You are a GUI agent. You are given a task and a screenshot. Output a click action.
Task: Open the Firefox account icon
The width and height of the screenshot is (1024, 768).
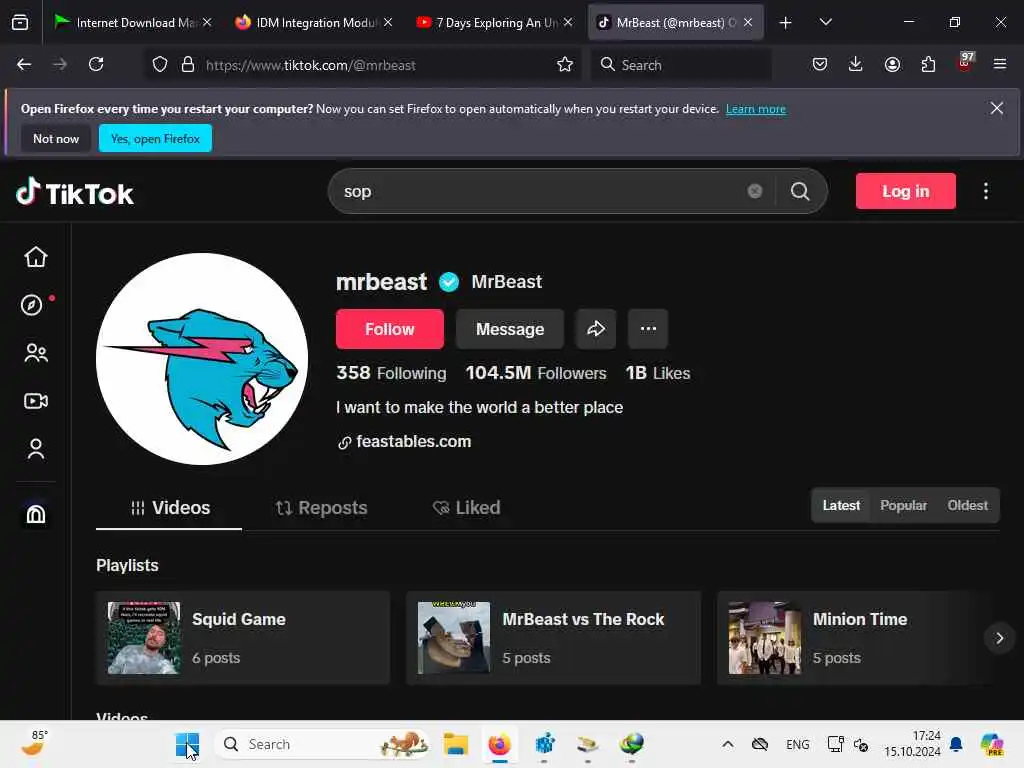(x=892, y=64)
